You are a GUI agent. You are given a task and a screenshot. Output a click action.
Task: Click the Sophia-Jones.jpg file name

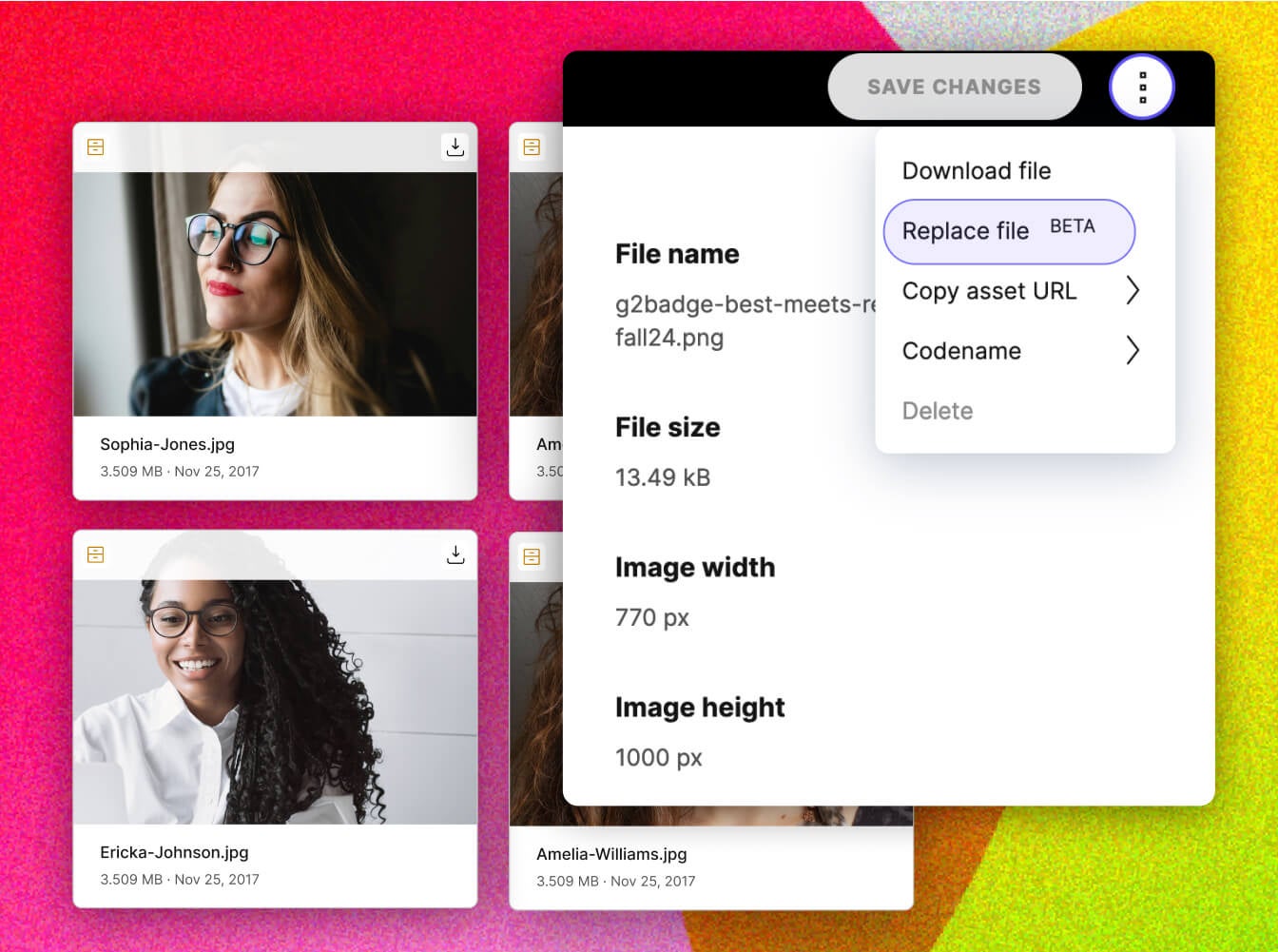point(167,444)
